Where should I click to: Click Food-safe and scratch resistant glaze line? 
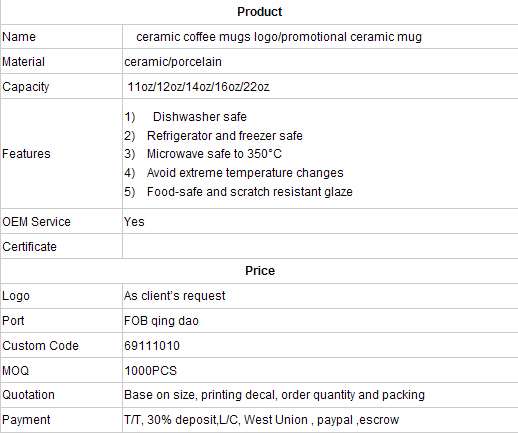238,192
